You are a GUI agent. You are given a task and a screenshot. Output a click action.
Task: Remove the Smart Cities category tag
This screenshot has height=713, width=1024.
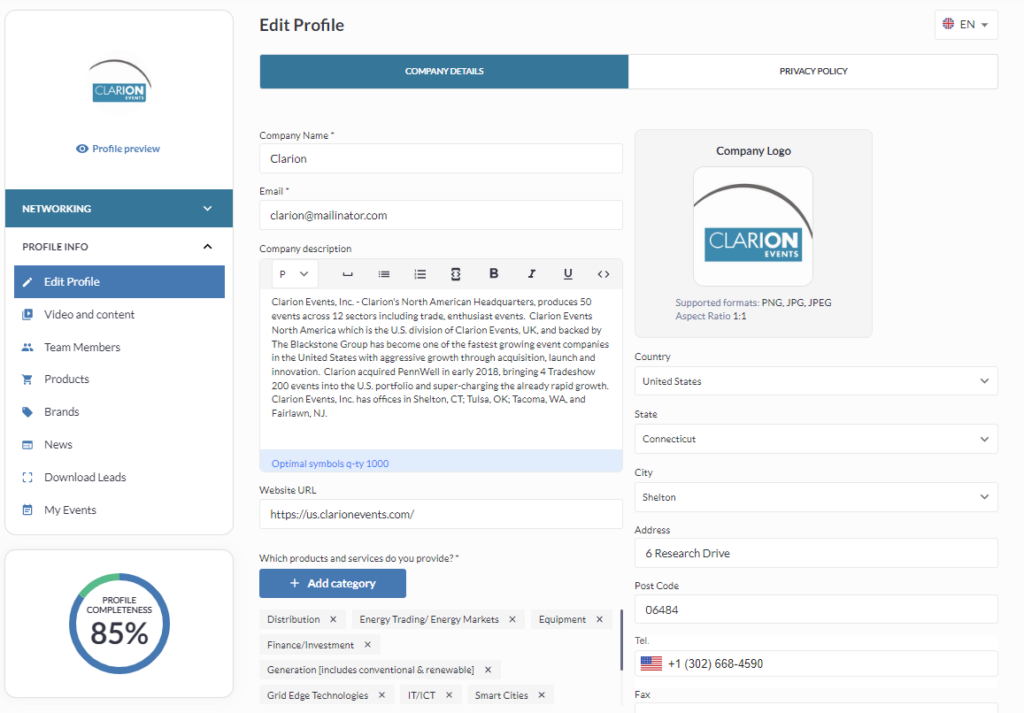541,695
